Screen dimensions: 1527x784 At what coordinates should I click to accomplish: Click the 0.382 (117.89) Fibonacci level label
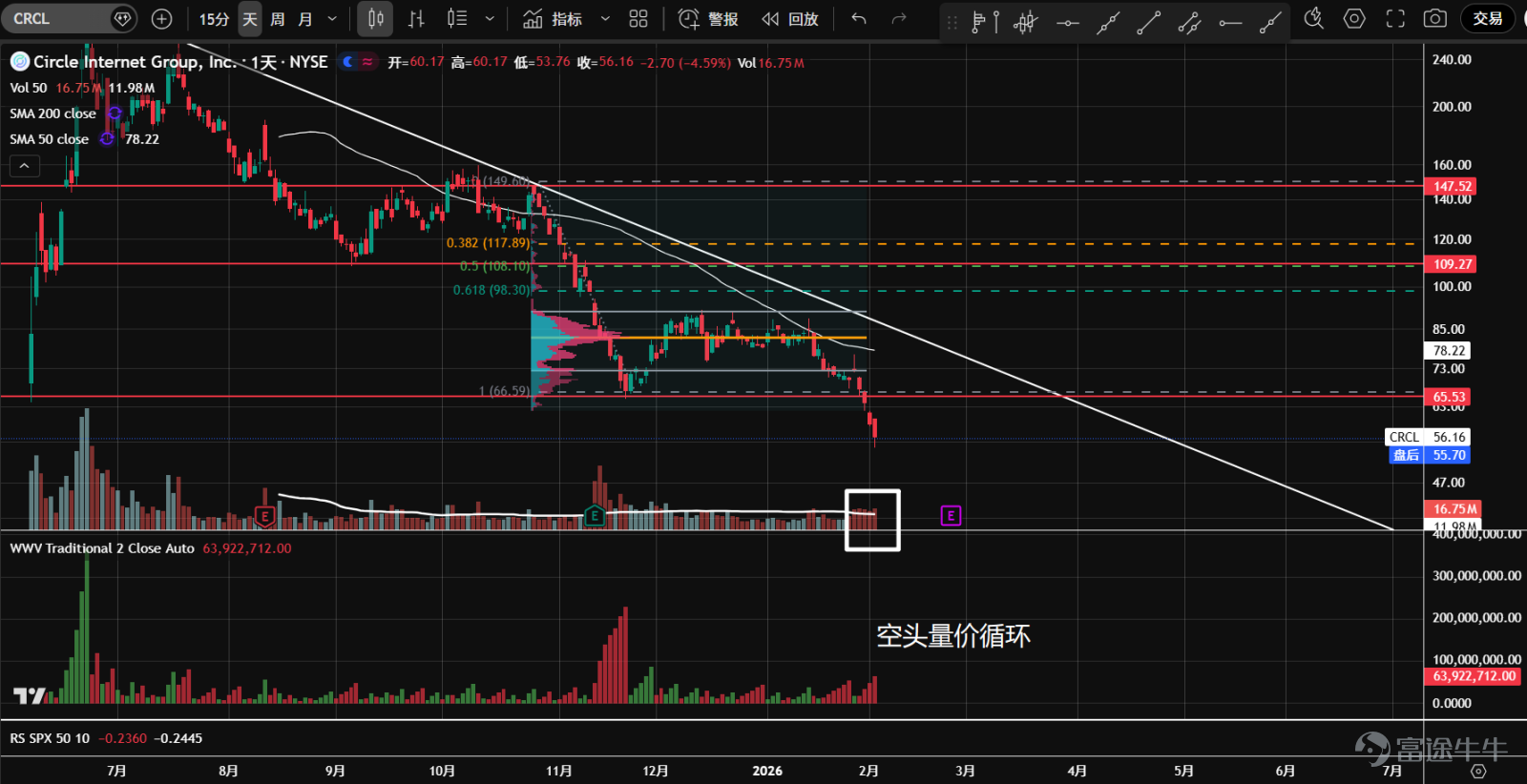pos(488,243)
